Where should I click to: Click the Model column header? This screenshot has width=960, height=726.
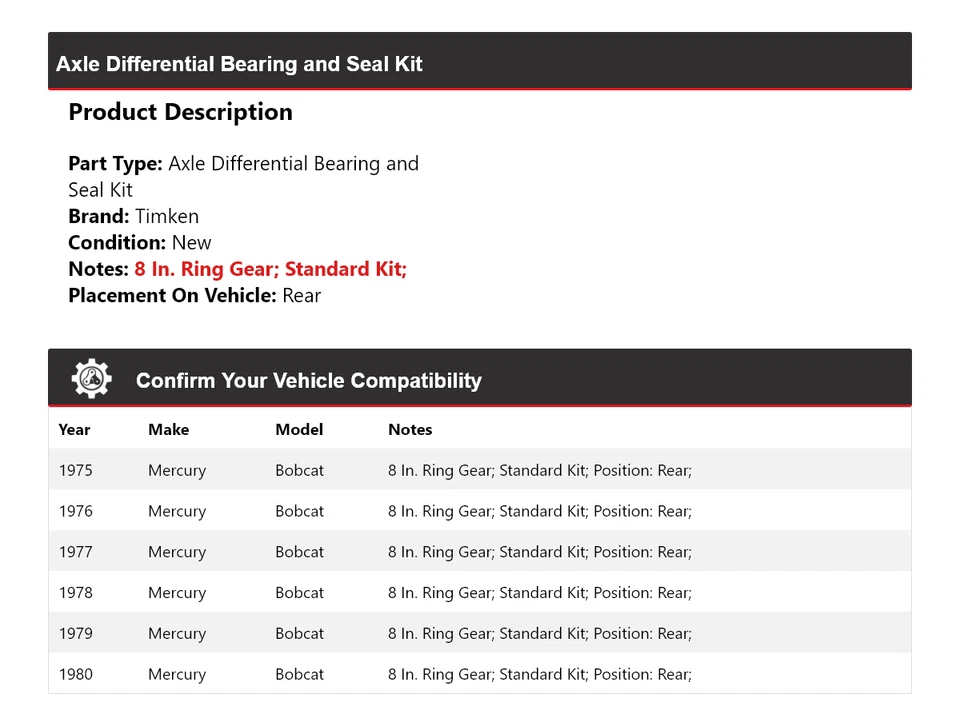(x=299, y=430)
